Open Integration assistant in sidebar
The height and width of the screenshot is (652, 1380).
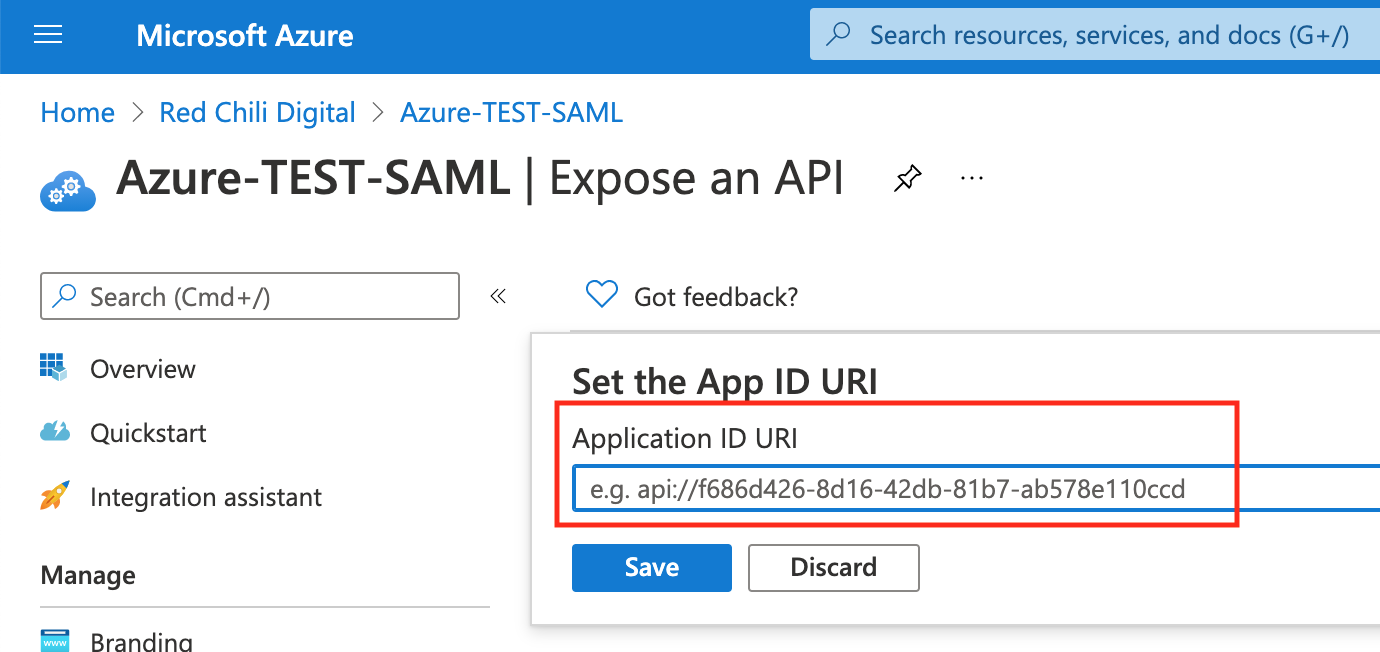click(206, 497)
